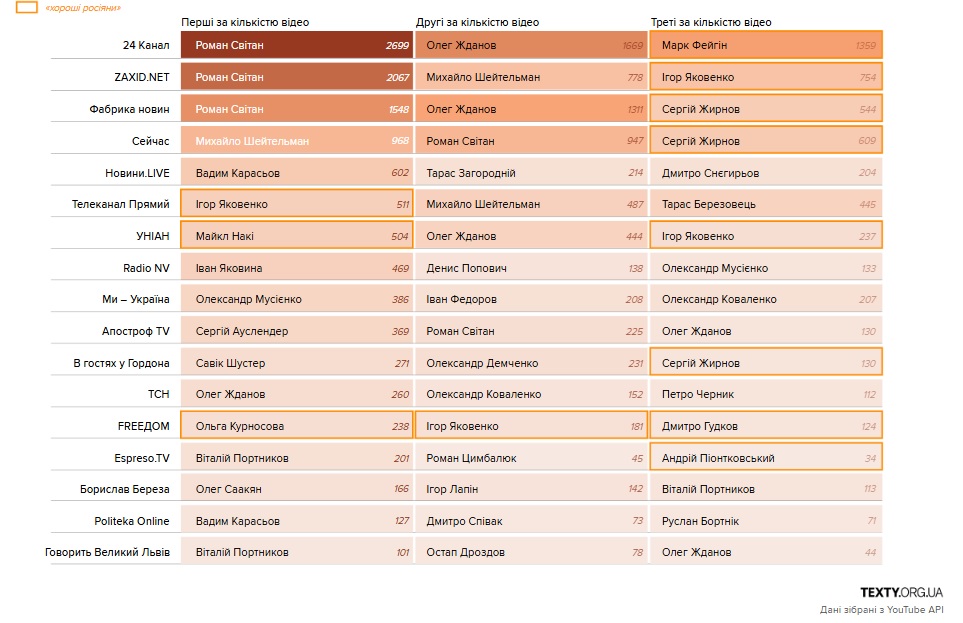
Task: Select the ZAXID.NET channel row label
Action: (x=142, y=77)
